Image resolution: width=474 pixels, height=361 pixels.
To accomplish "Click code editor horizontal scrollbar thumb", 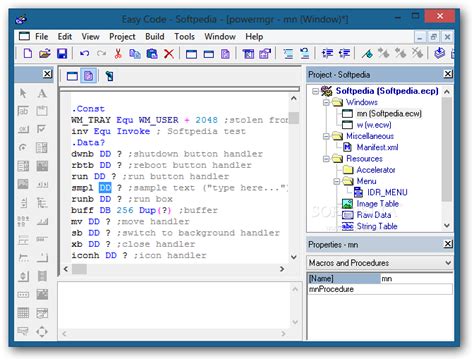I will pos(79,269).
